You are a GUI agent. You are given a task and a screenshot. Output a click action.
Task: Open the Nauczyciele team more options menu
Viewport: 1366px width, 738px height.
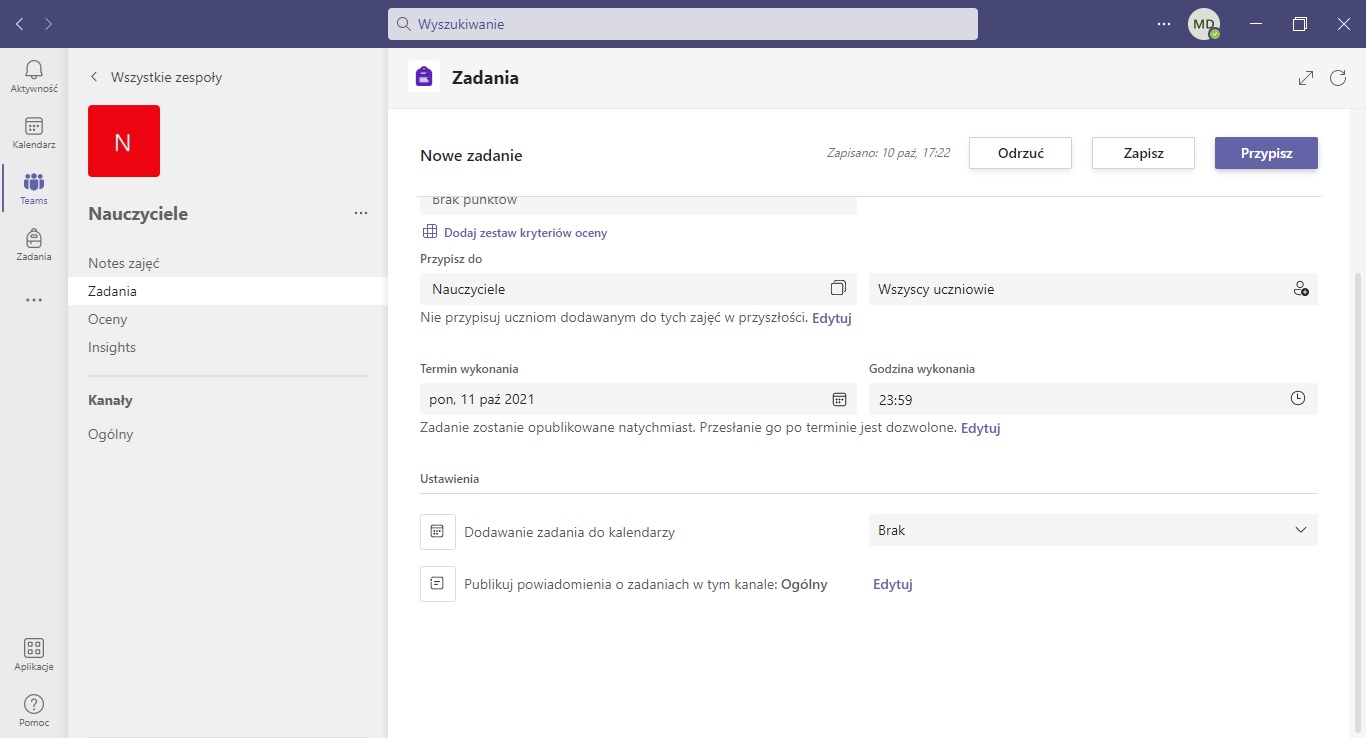[361, 213]
